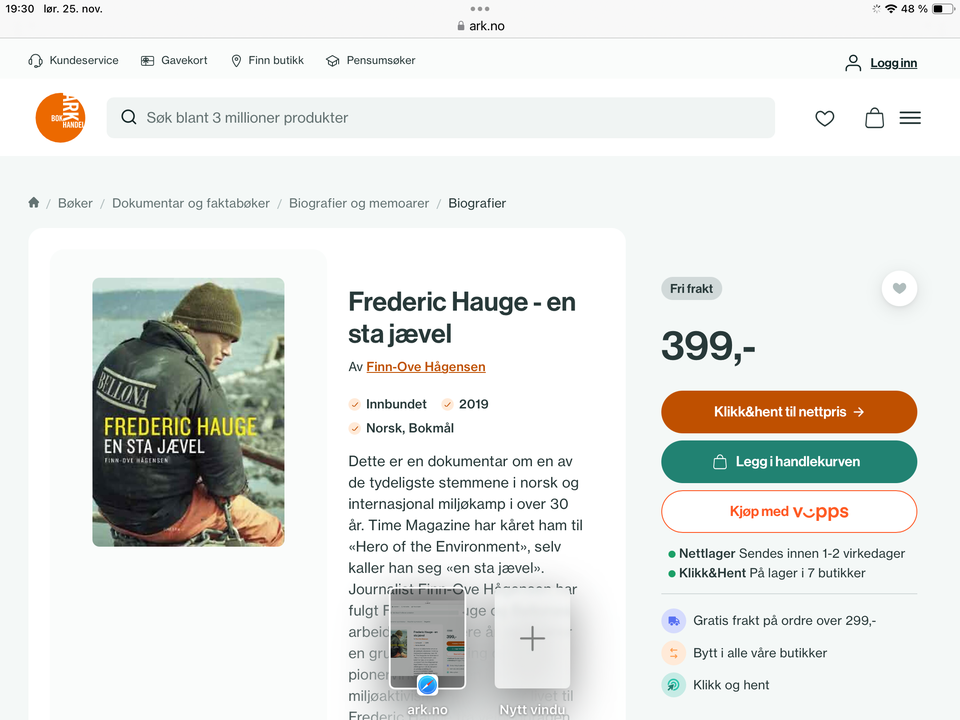
Task: Open the shopping bag cart icon
Action: pos(874,118)
